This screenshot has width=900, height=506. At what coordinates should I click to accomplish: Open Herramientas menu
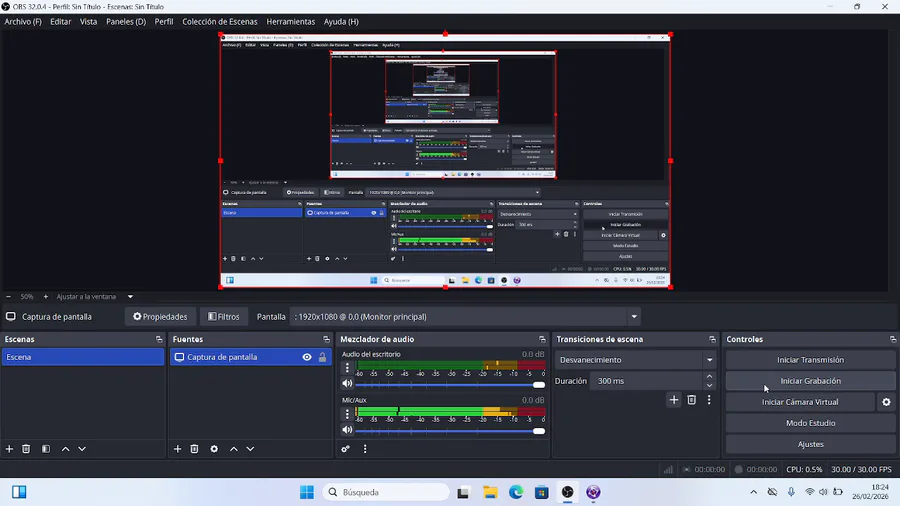pyautogui.click(x=290, y=21)
